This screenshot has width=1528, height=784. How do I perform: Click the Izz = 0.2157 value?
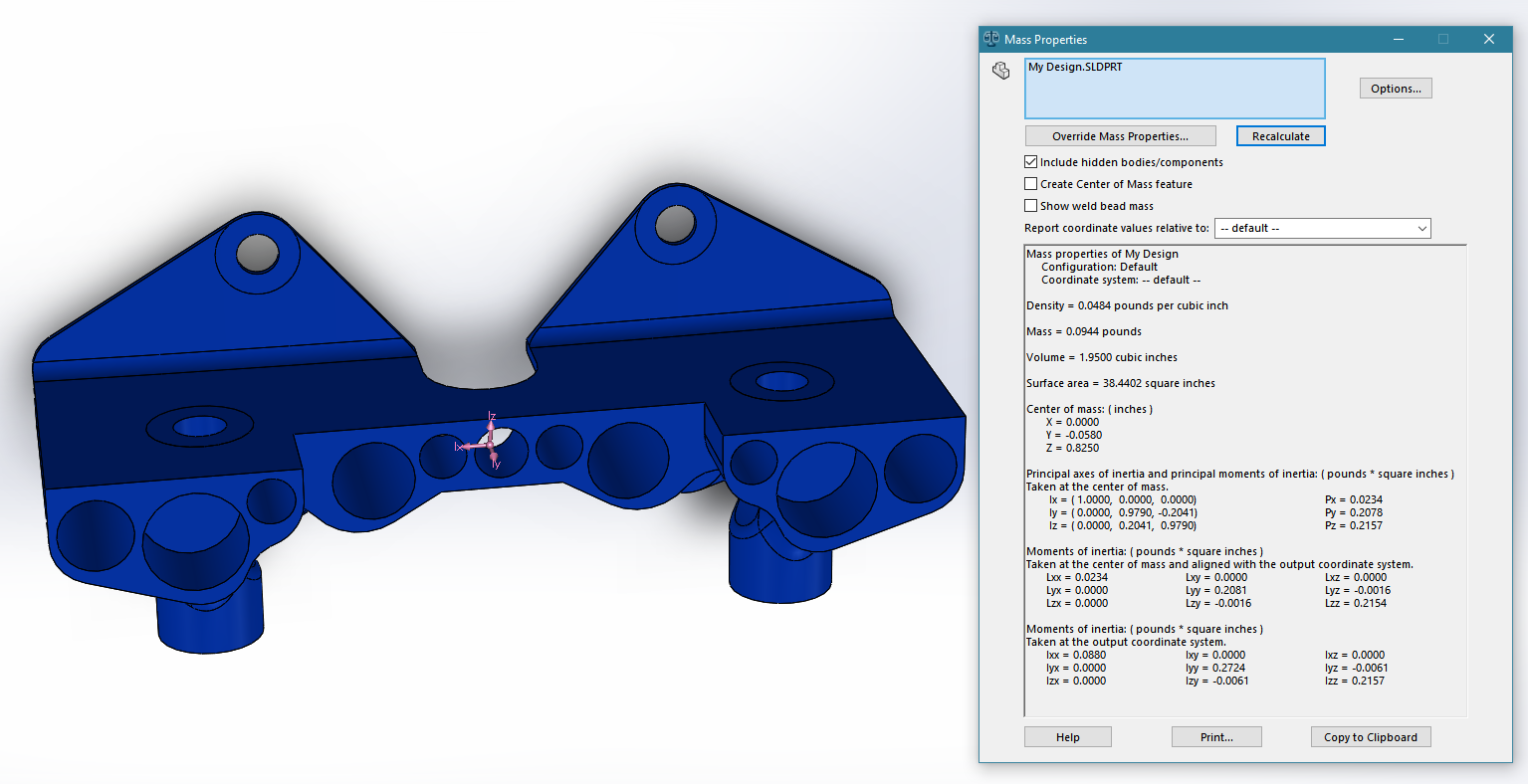click(x=1355, y=681)
